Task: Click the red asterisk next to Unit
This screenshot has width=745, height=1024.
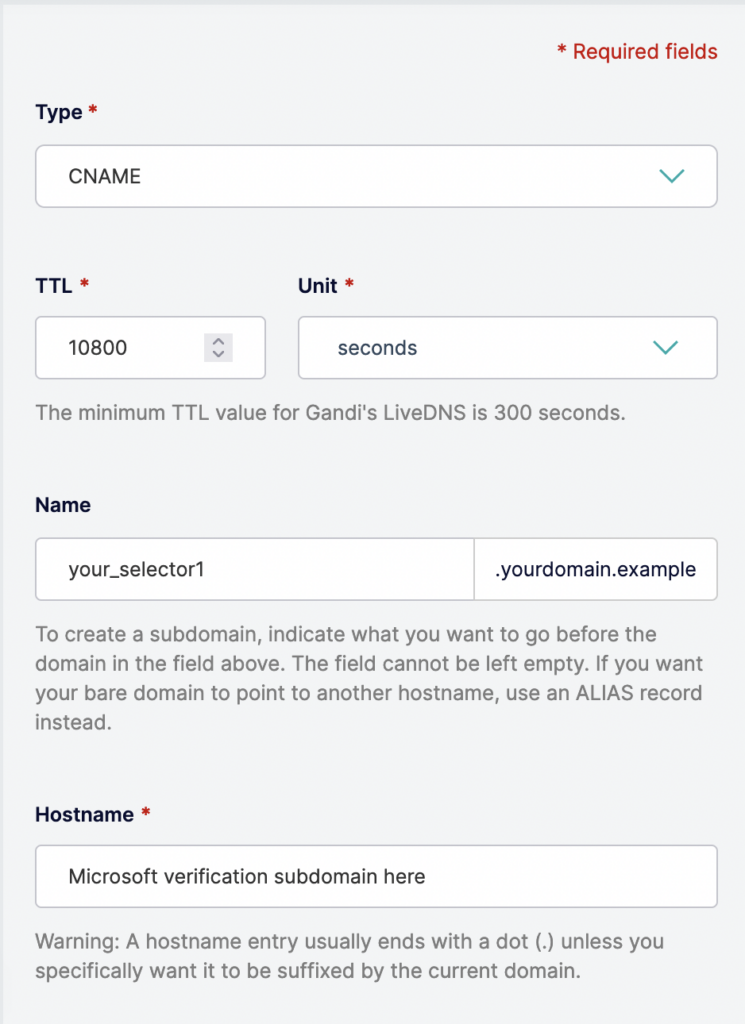Action: pyautogui.click(x=352, y=281)
